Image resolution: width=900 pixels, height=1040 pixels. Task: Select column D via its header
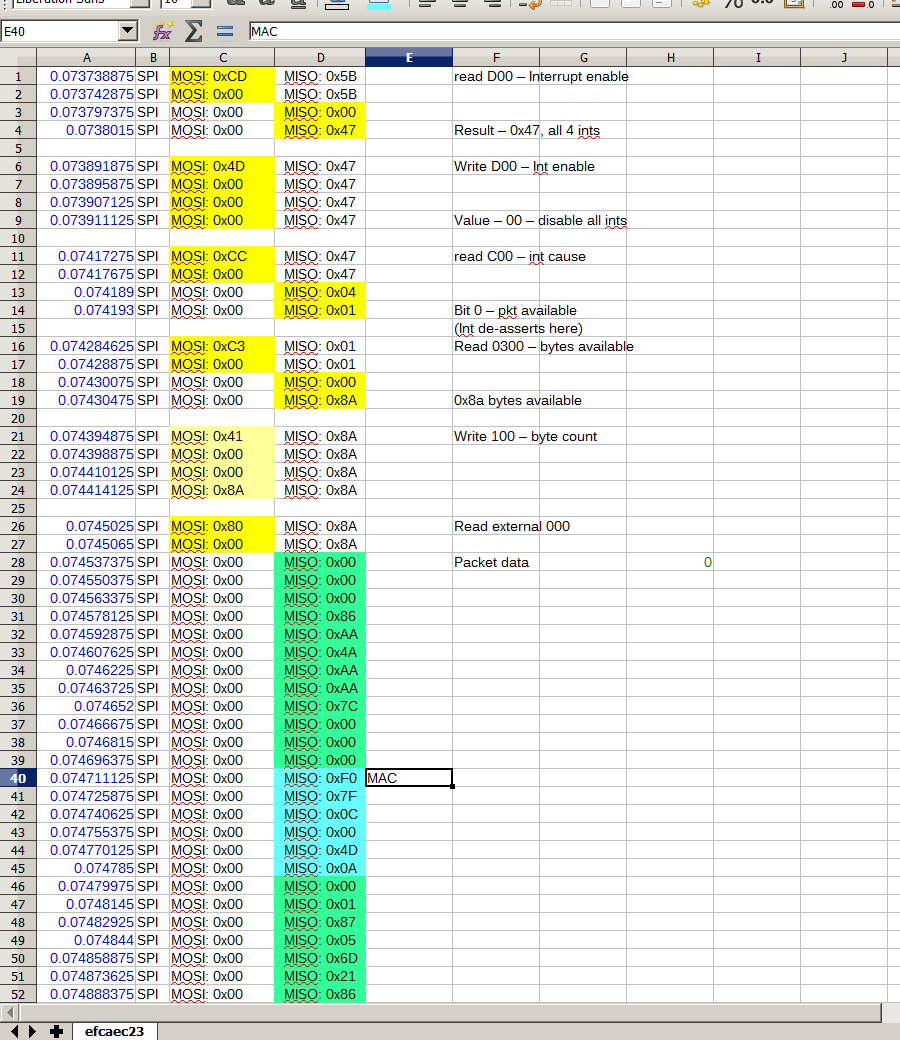click(x=320, y=57)
